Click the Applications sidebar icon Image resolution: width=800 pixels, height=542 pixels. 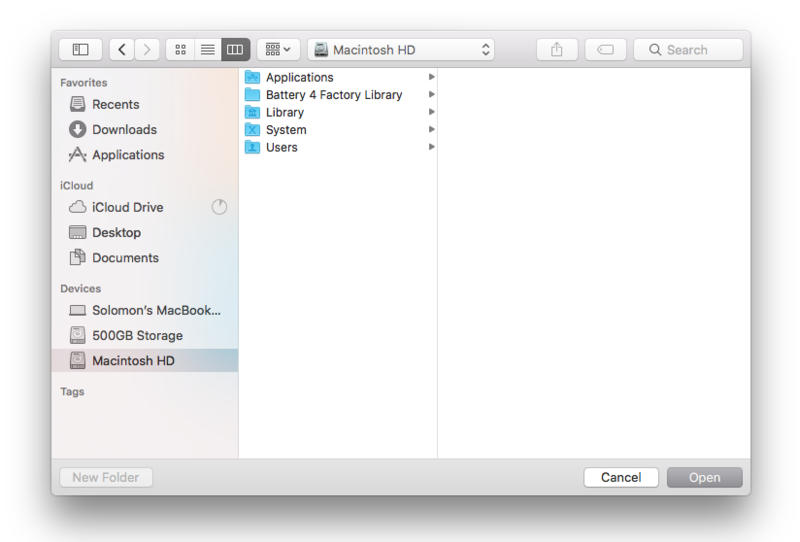pos(78,155)
